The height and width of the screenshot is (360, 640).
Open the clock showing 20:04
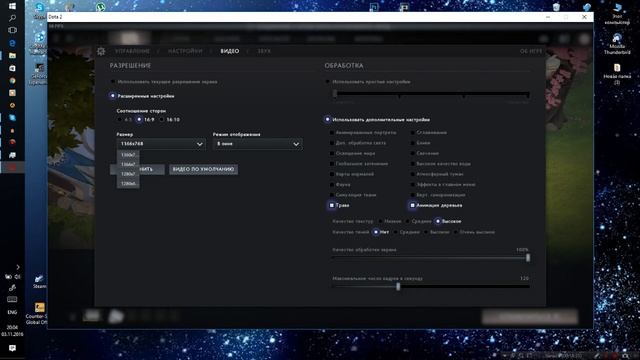[x=12, y=331]
